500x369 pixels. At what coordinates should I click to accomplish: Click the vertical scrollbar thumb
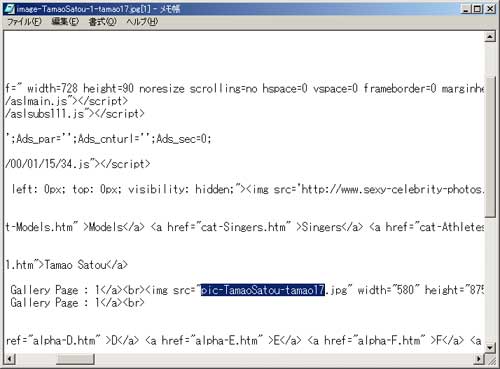(490, 147)
